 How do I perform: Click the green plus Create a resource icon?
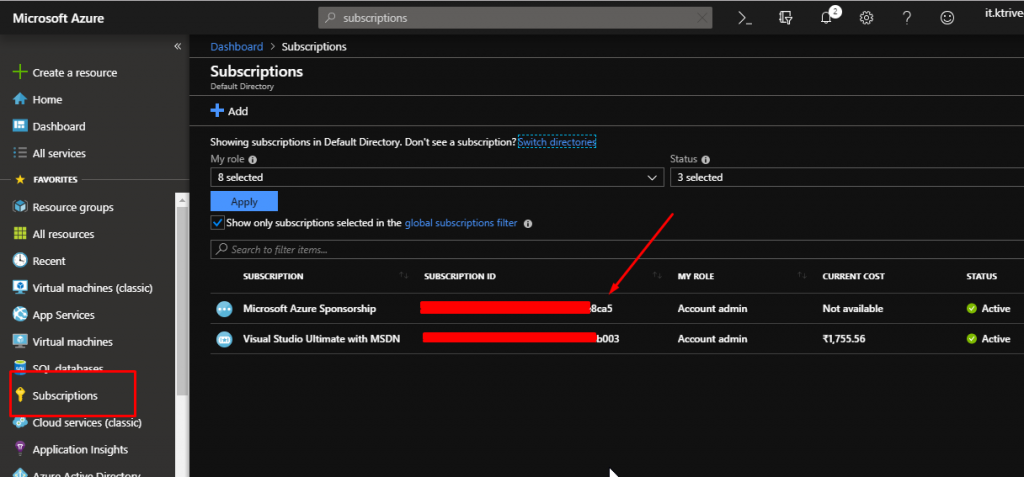(x=20, y=72)
